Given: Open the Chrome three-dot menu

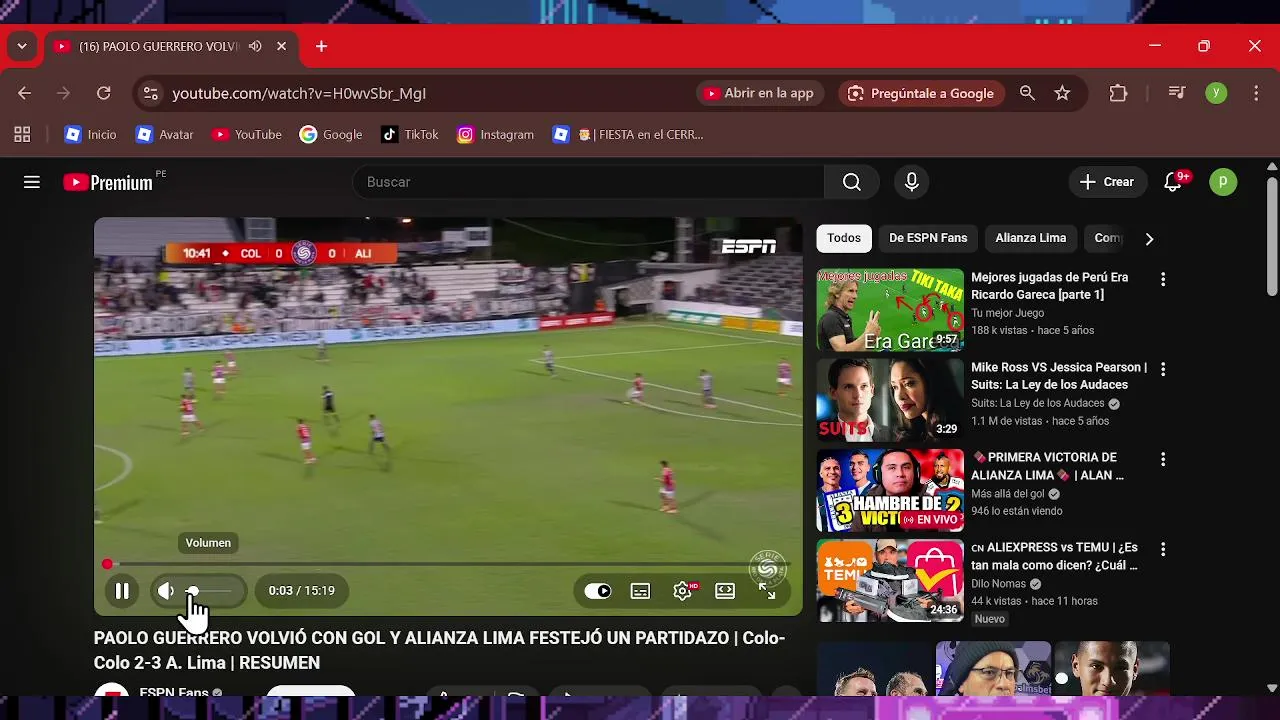Looking at the screenshot, I should click(x=1256, y=93).
